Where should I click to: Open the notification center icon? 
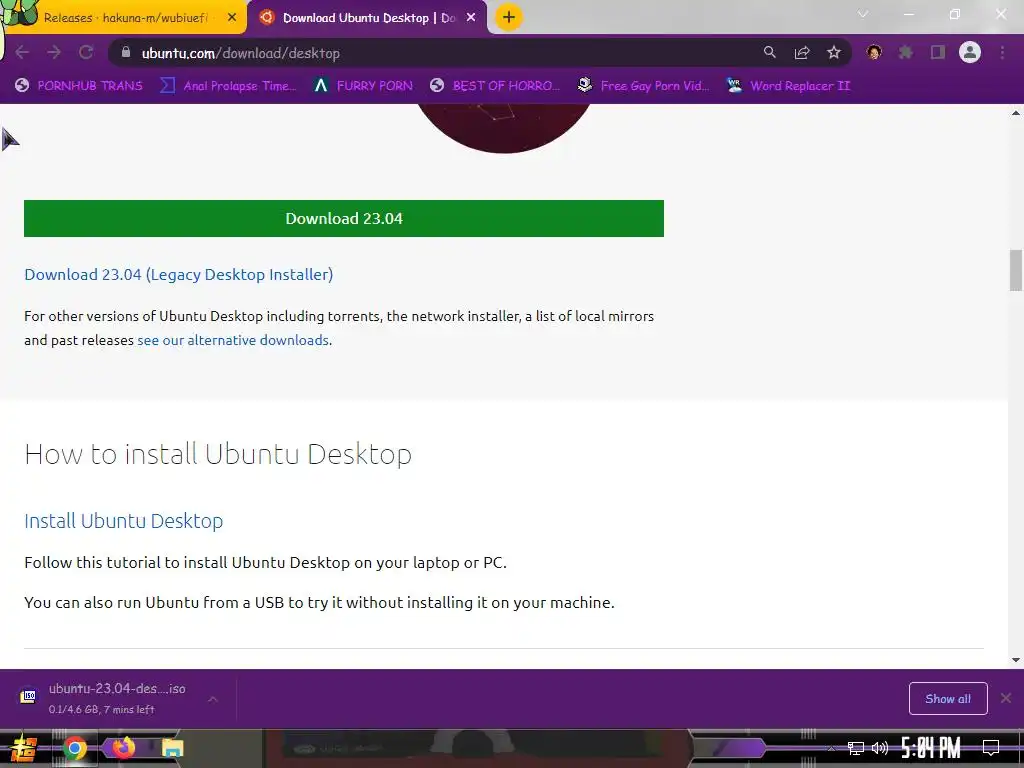991,748
